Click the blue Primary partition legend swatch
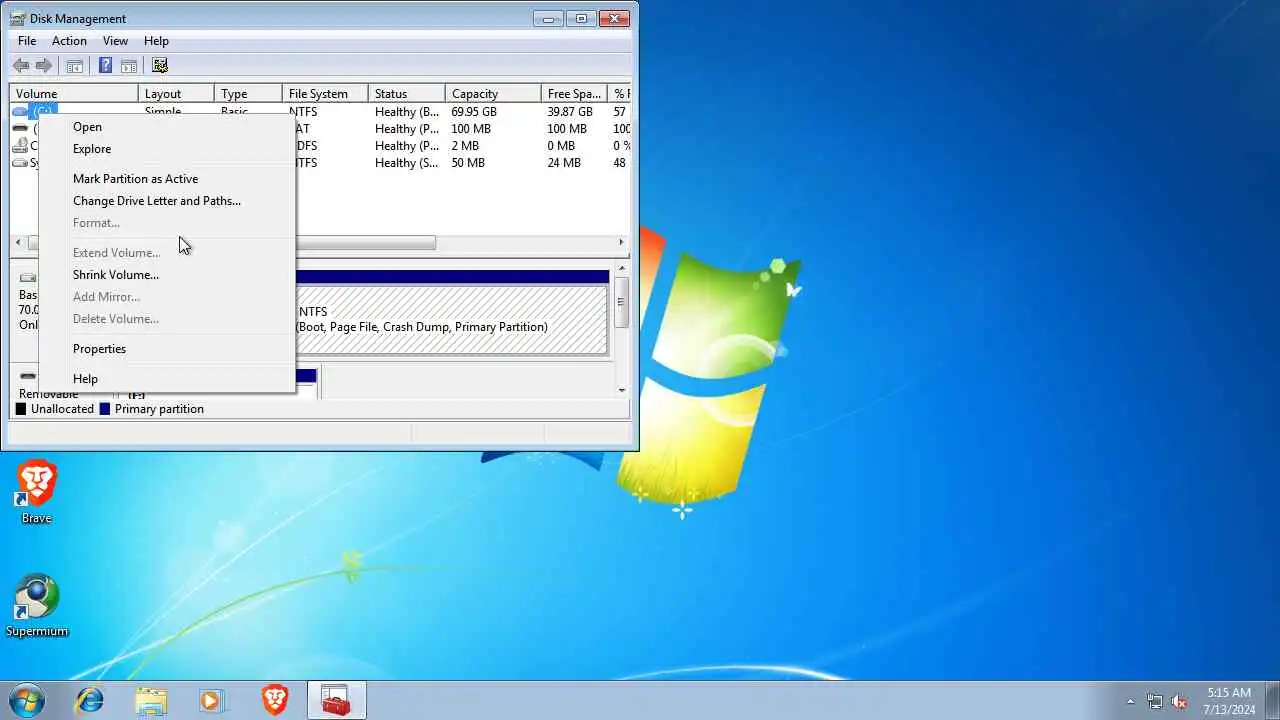Image resolution: width=1280 pixels, height=720 pixels. pos(105,409)
